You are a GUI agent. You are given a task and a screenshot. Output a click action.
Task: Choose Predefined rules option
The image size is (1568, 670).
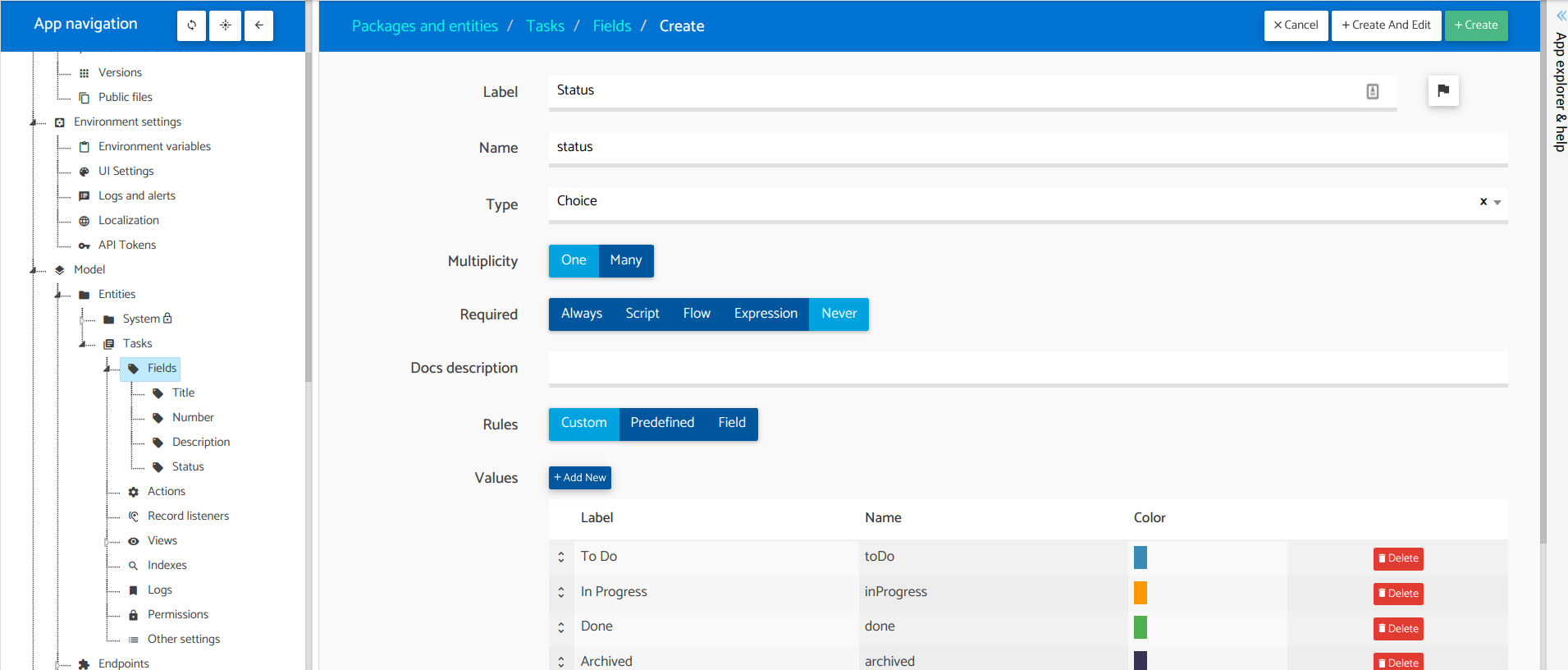coord(662,423)
